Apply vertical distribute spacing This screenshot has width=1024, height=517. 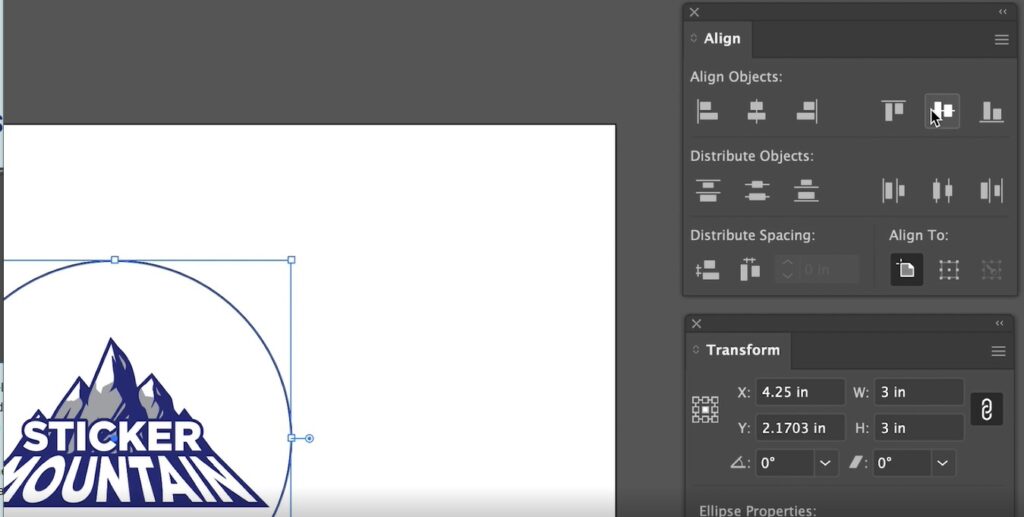pos(708,270)
